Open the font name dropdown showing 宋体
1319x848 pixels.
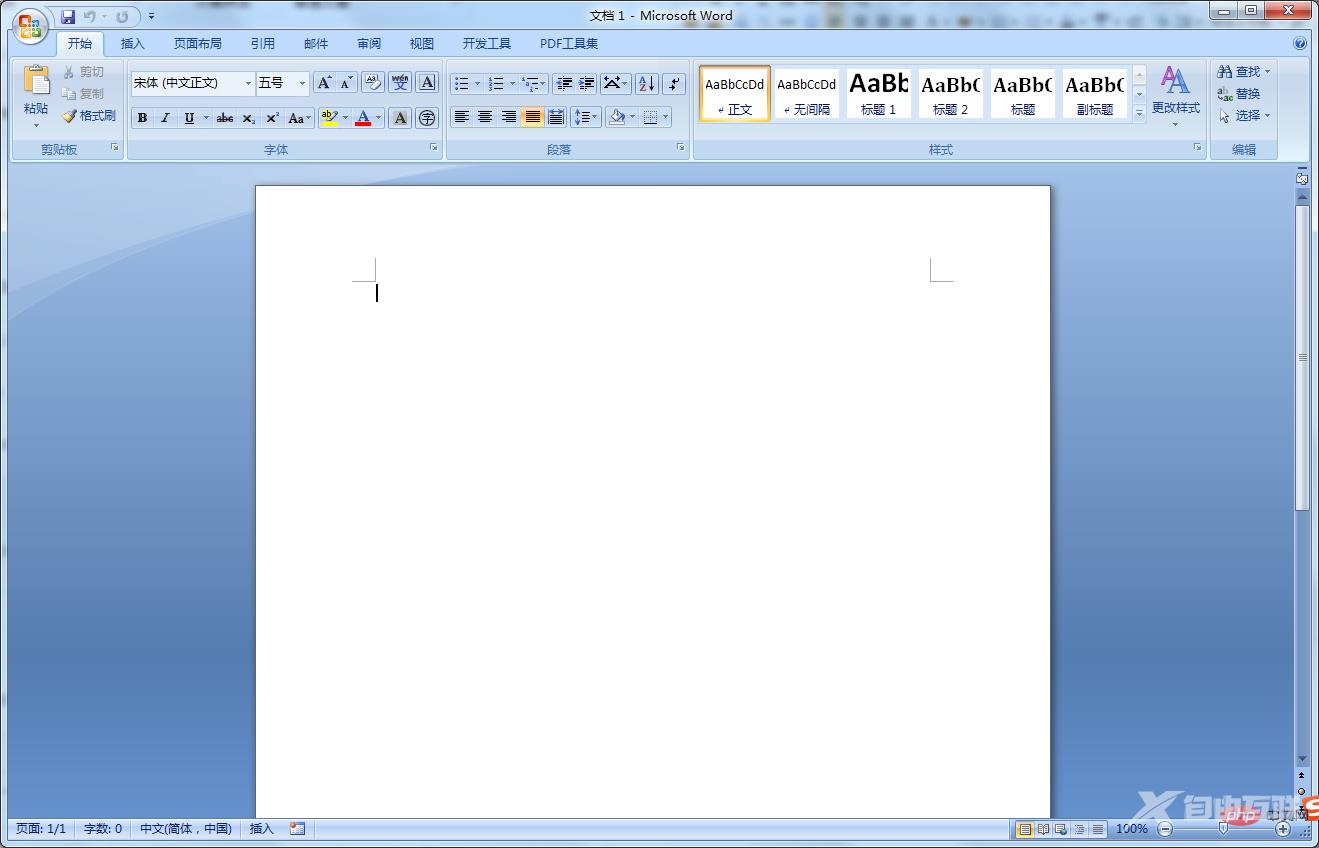[x=248, y=84]
